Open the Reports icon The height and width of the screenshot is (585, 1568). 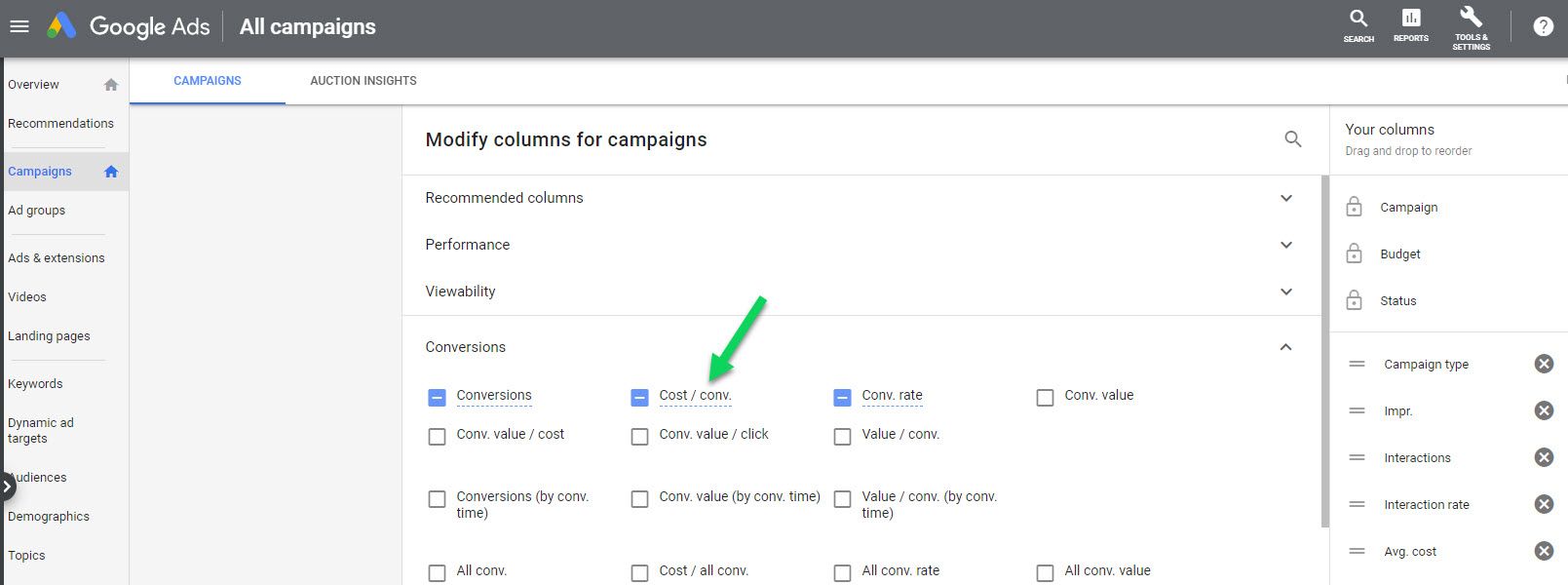tap(1411, 25)
